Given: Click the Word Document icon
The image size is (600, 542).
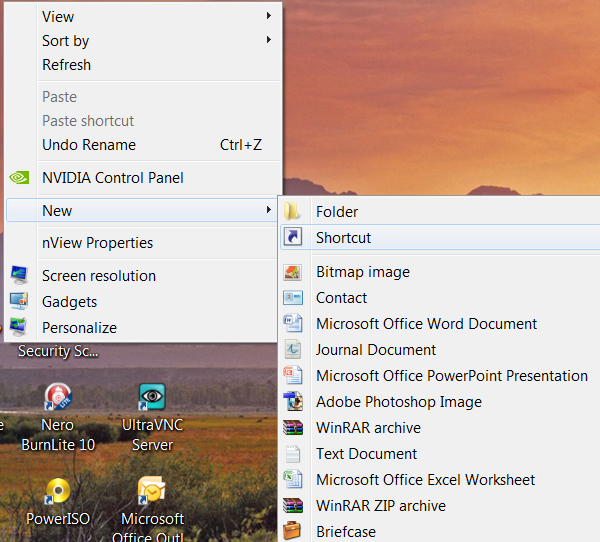Looking at the screenshot, I should click(293, 323).
